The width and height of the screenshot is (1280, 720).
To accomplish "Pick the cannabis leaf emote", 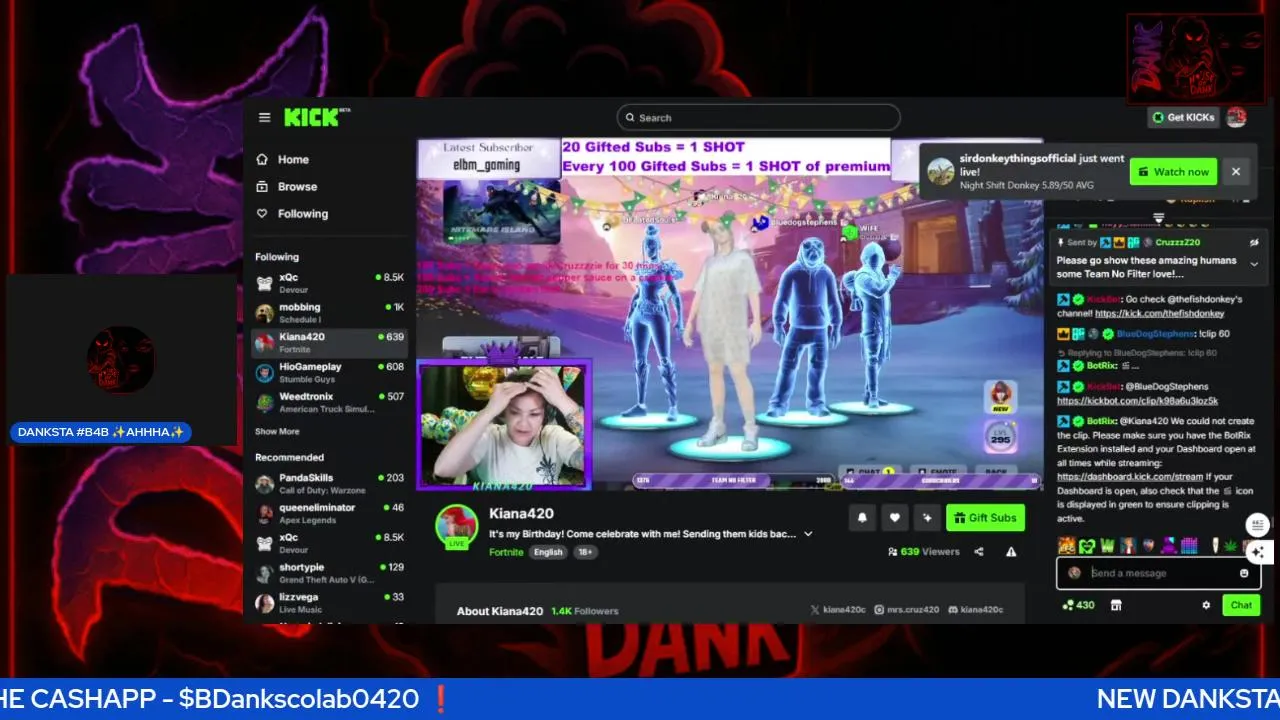I will point(1230,546).
